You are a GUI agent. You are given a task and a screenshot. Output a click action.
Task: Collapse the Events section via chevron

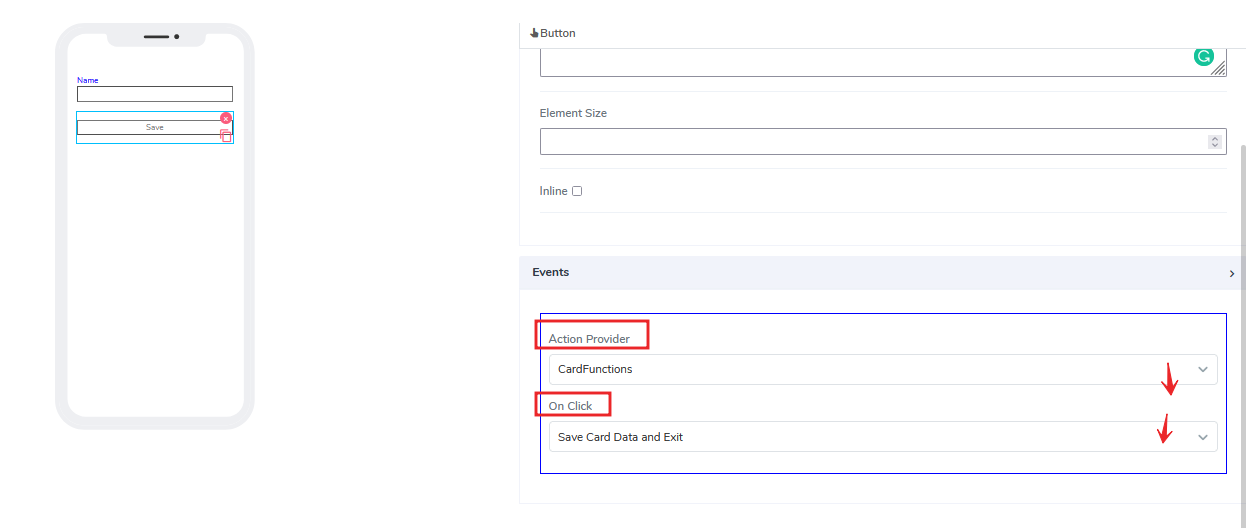pyautogui.click(x=1231, y=273)
